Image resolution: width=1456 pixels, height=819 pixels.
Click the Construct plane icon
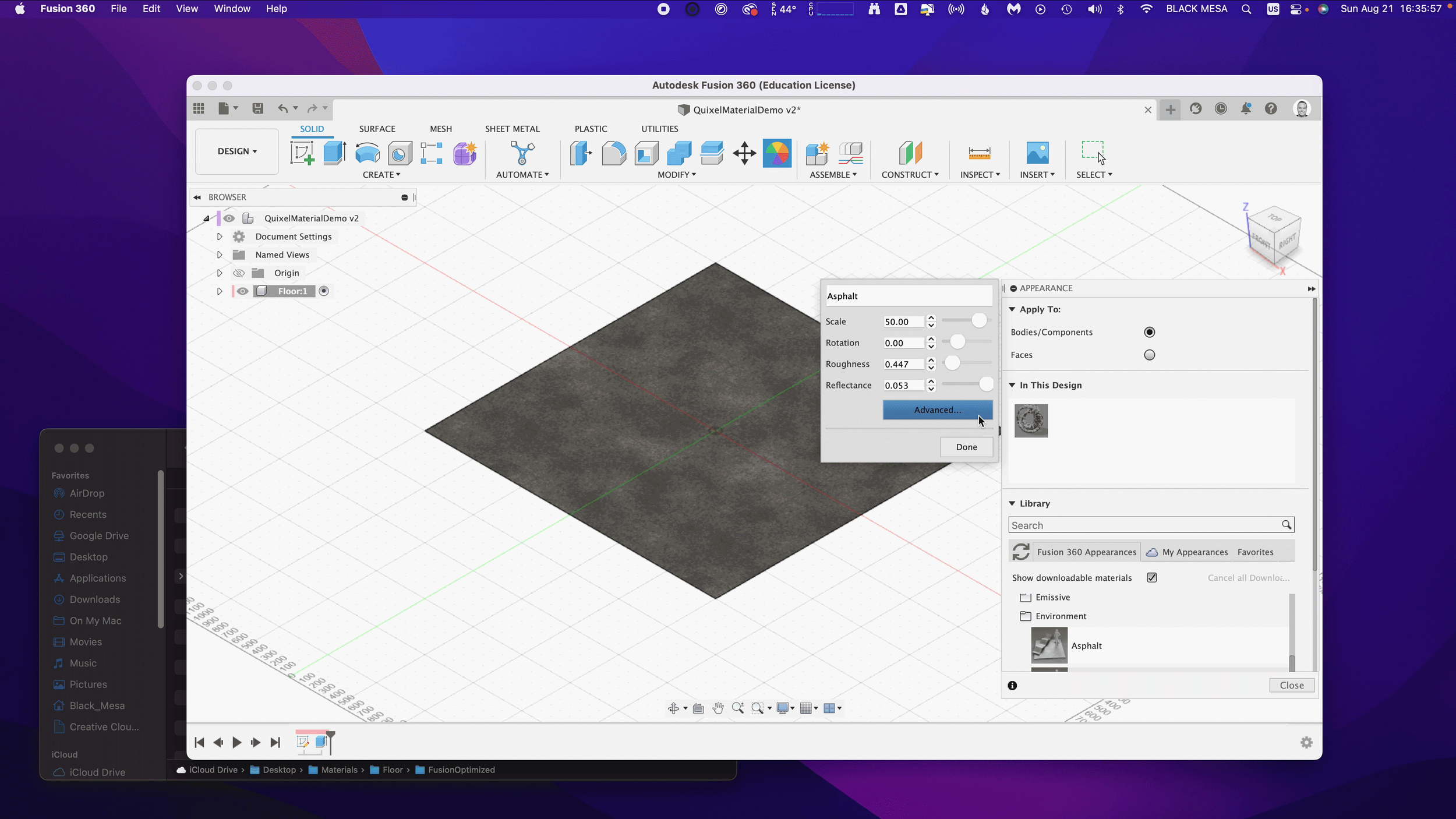(910, 153)
